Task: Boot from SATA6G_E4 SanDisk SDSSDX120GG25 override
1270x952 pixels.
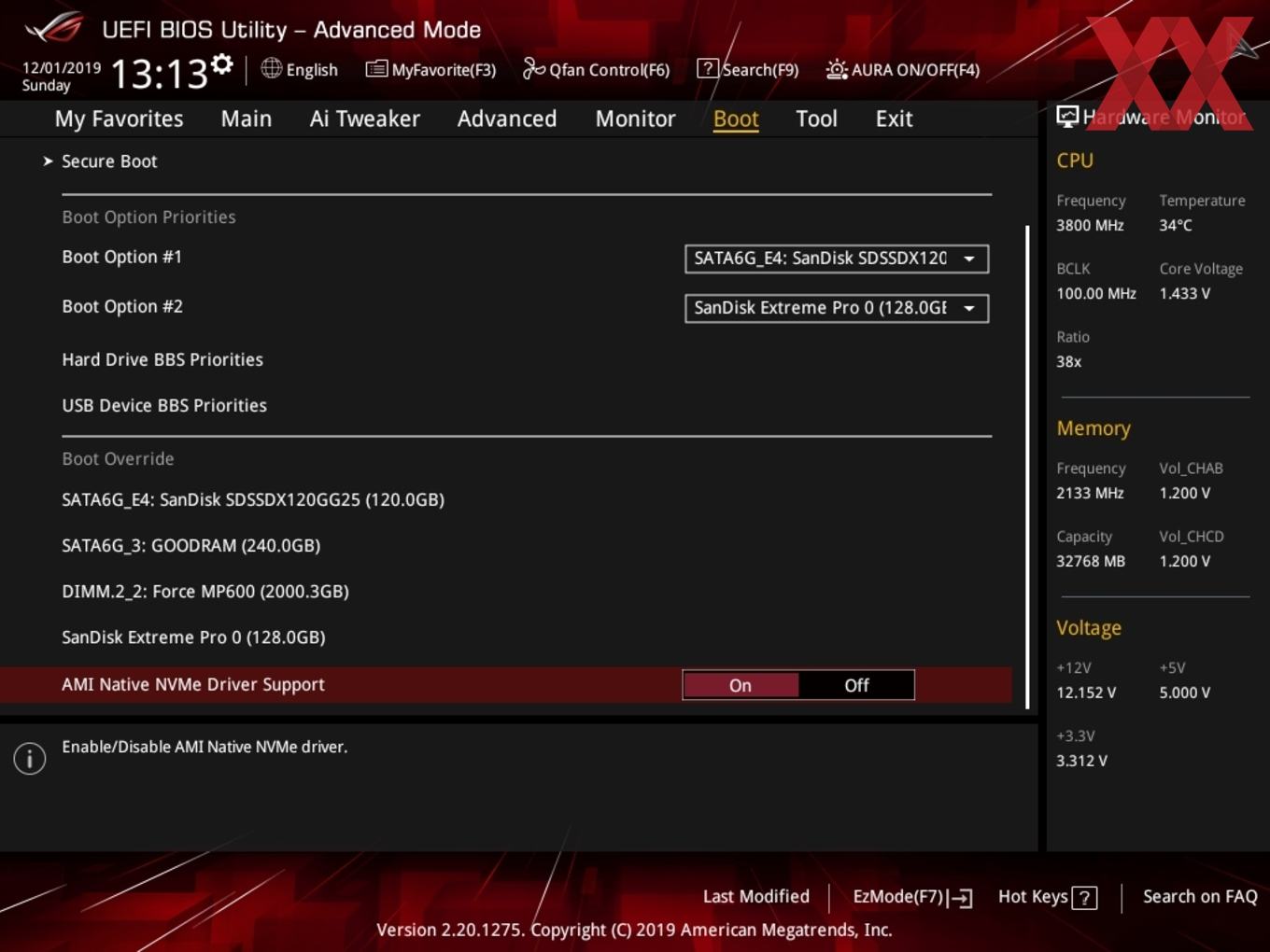Action: point(253,499)
